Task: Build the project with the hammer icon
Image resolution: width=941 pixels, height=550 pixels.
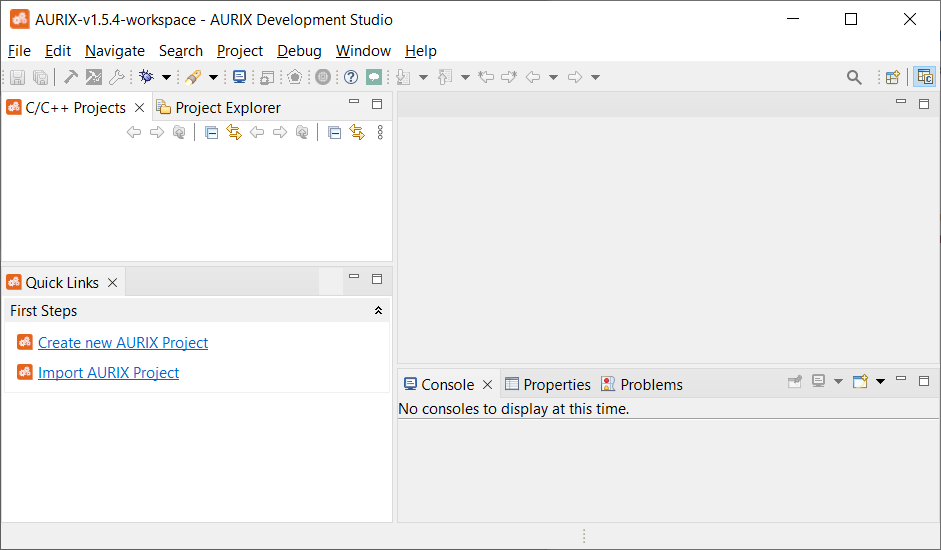Action: pos(71,77)
